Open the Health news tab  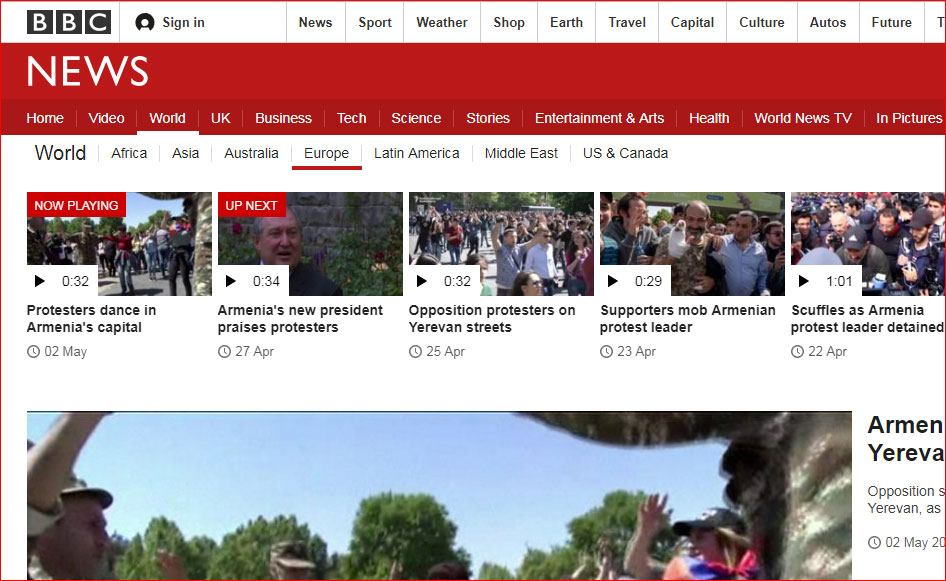[x=710, y=118]
